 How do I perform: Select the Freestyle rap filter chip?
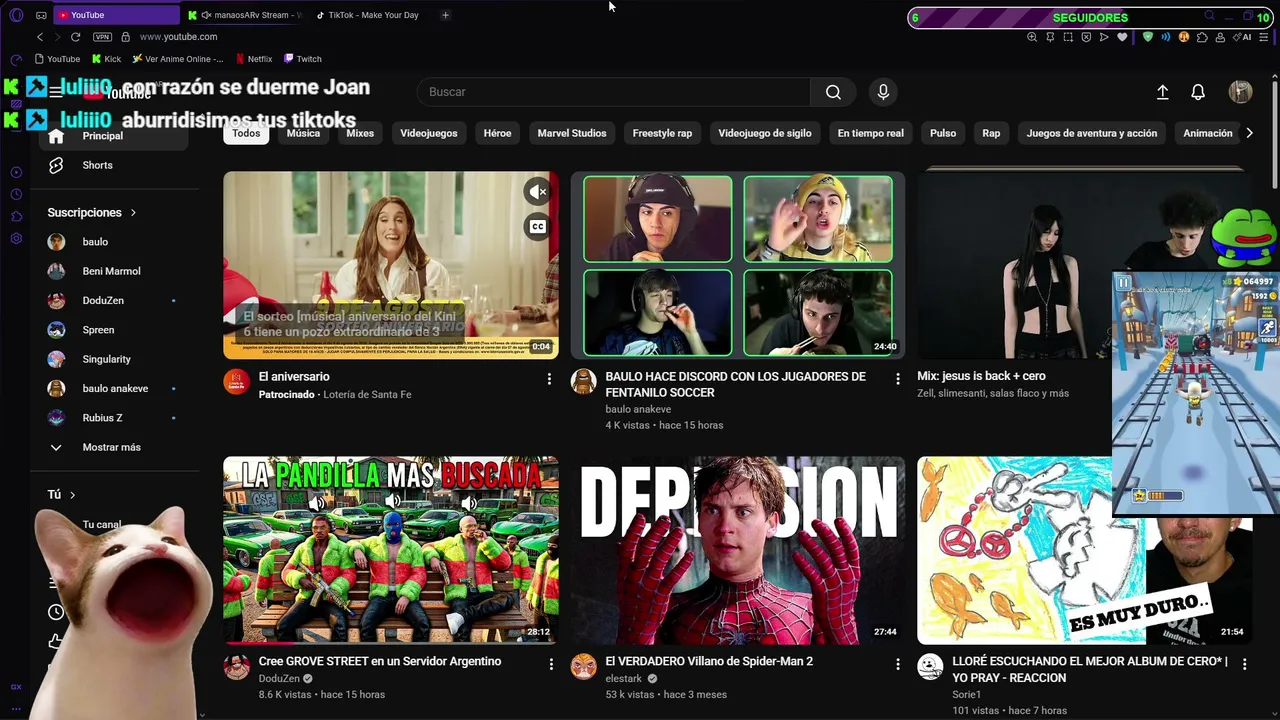point(662,133)
